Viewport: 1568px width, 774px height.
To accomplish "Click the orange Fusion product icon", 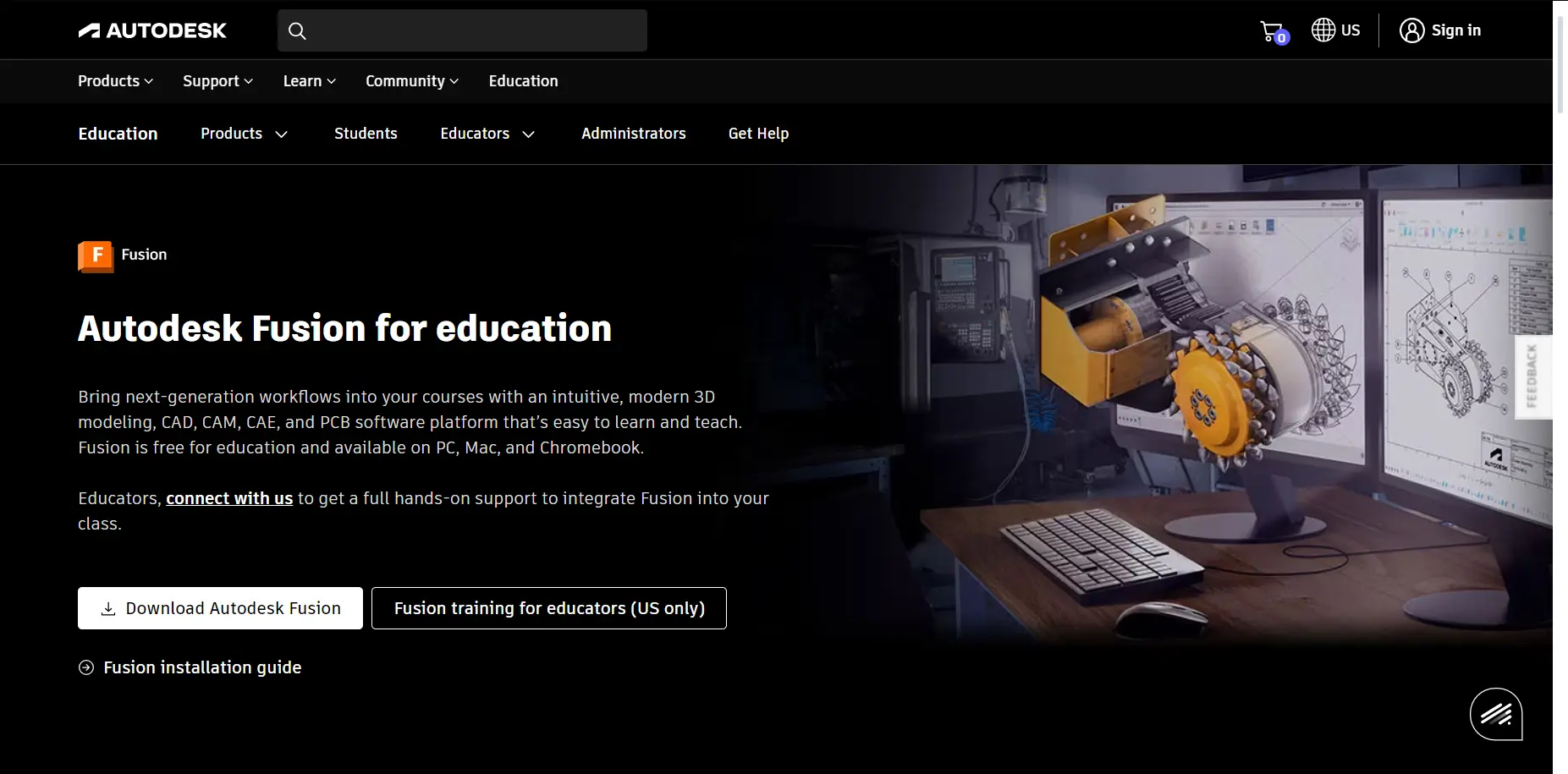I will pos(95,255).
